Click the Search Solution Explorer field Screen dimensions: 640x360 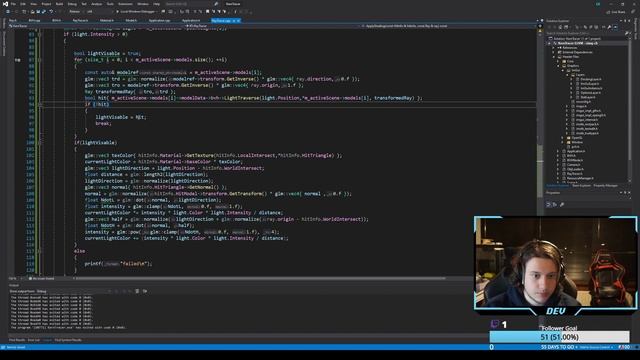pos(586,33)
